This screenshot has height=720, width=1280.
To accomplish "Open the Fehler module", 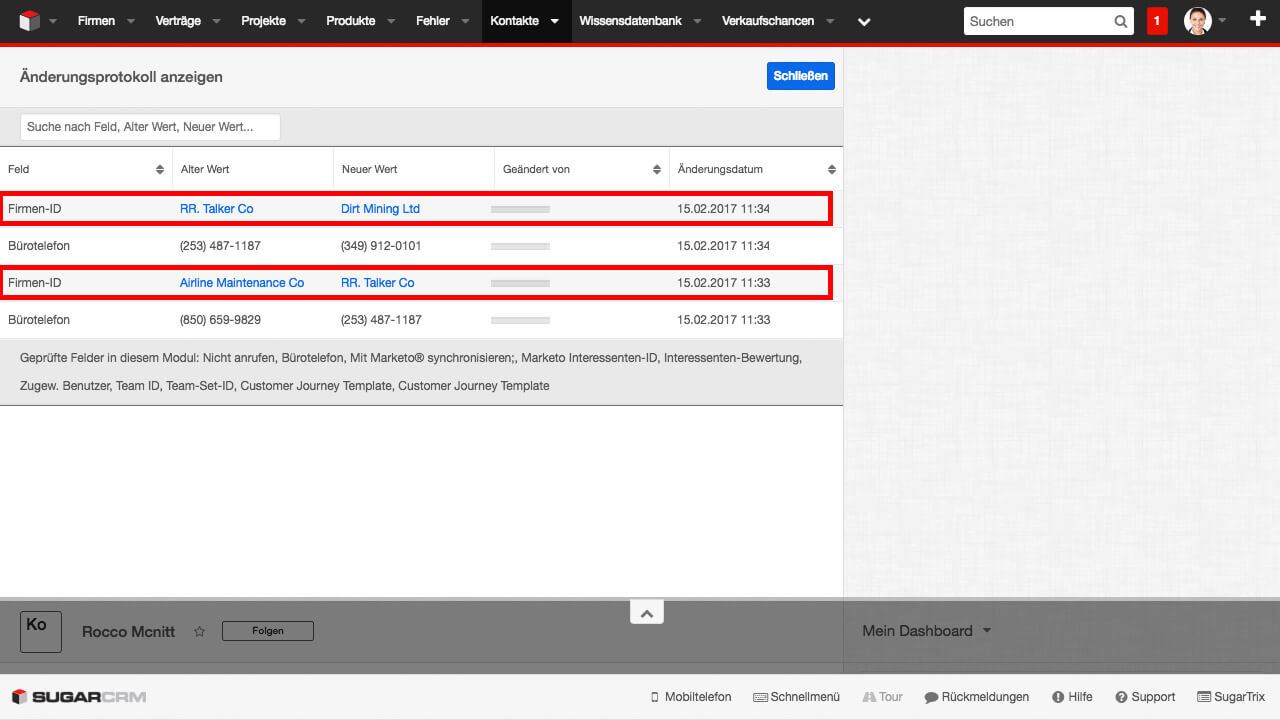I will tap(433, 21).
